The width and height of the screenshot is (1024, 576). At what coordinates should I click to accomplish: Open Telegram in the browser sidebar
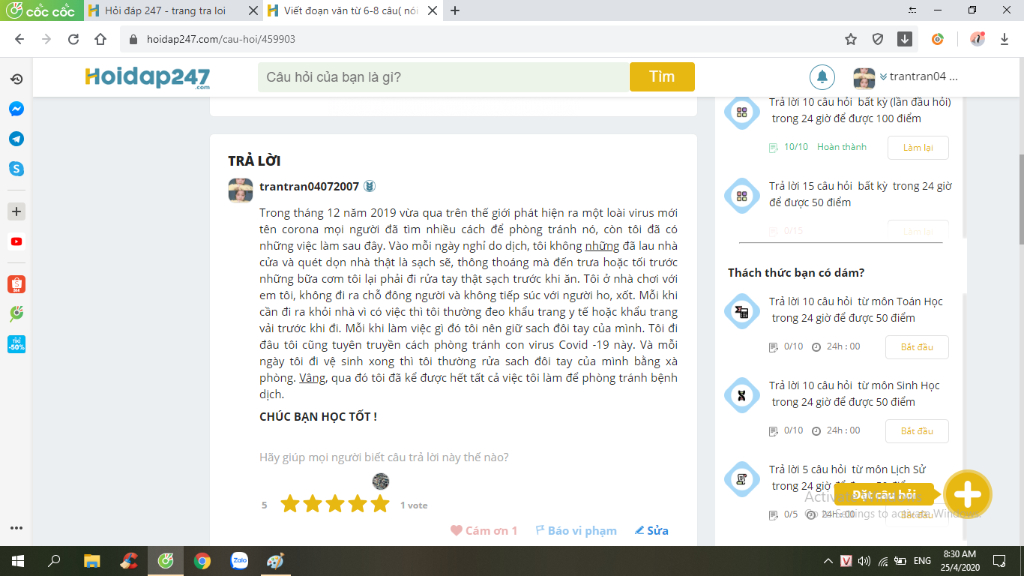click(16, 139)
